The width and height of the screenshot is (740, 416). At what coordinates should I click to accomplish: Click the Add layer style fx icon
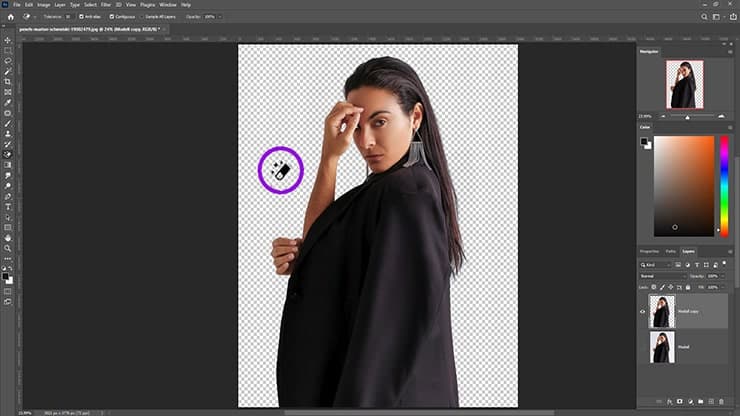670,402
